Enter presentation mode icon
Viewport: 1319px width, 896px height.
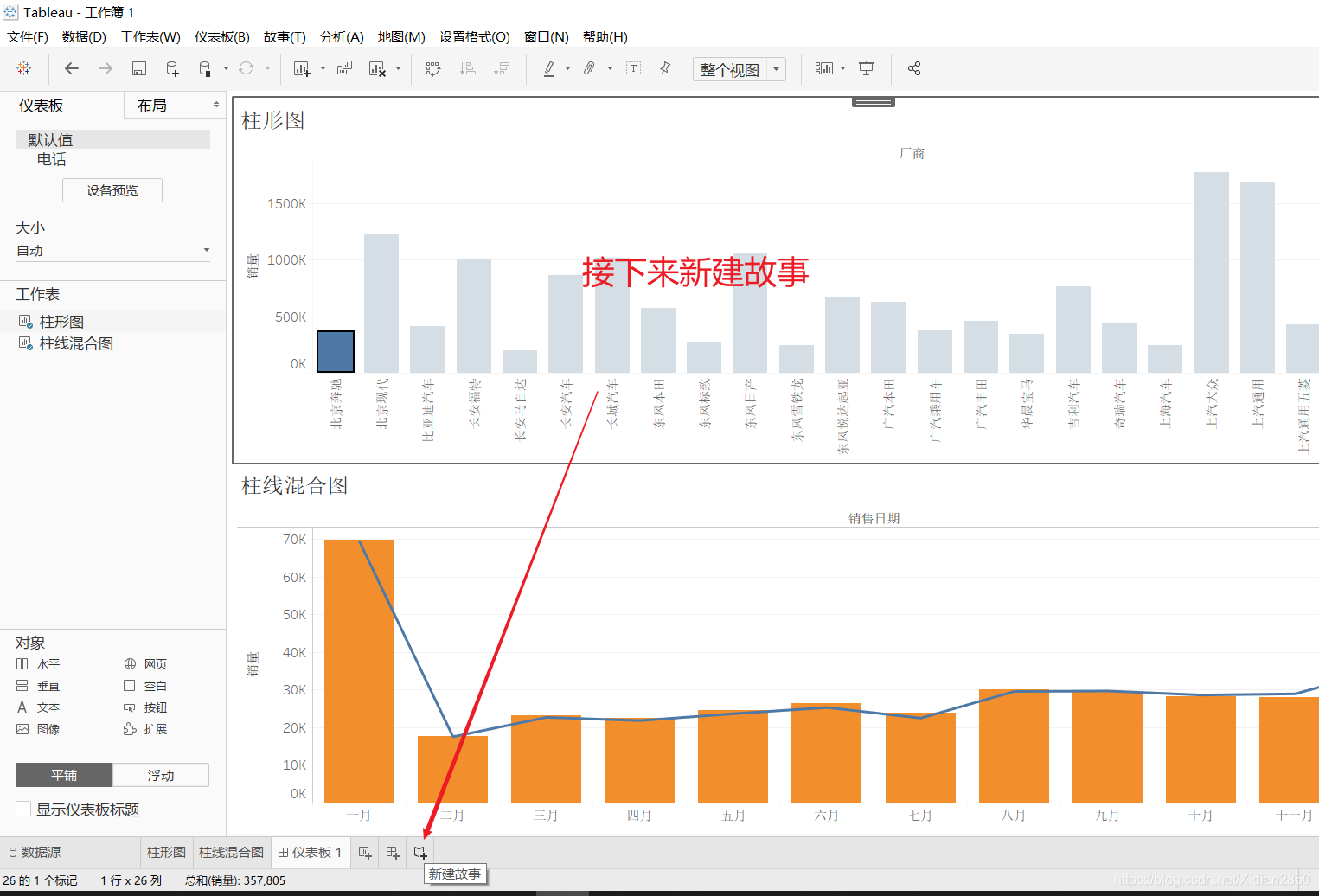pyautogui.click(x=866, y=68)
